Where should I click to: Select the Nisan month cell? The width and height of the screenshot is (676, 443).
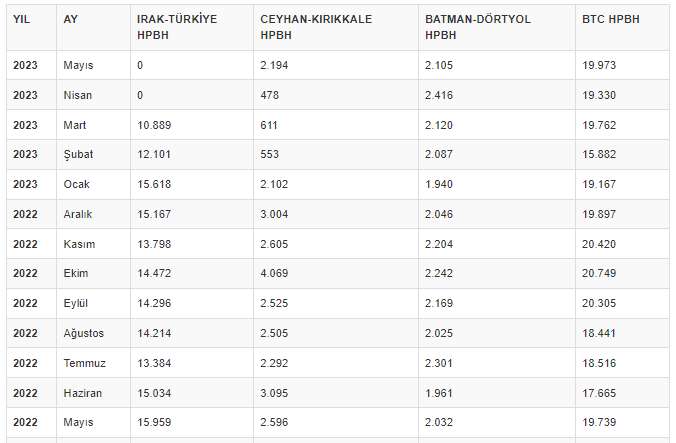click(x=78, y=95)
